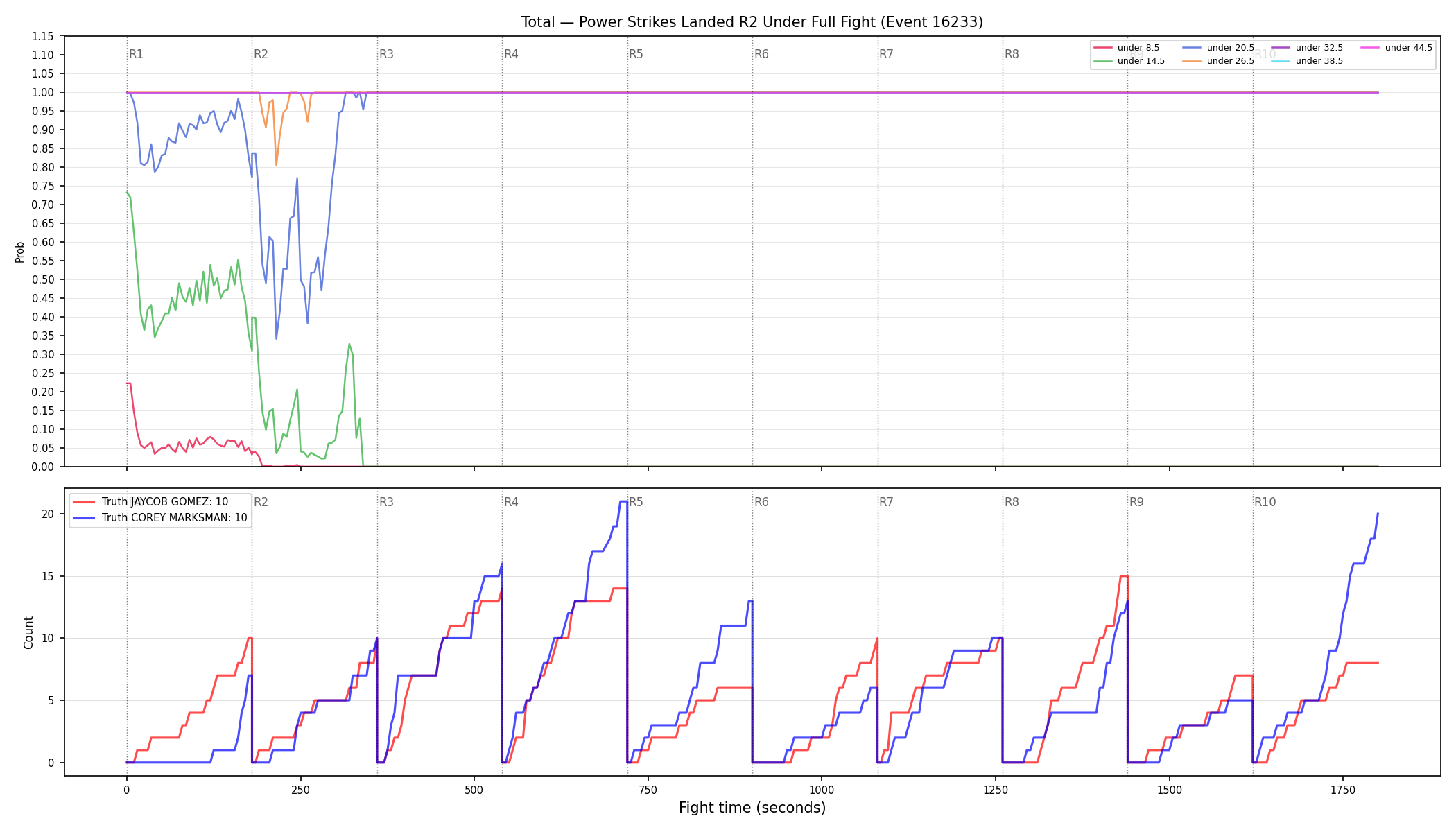Click the 'Prob' y-axis label

tap(20, 252)
